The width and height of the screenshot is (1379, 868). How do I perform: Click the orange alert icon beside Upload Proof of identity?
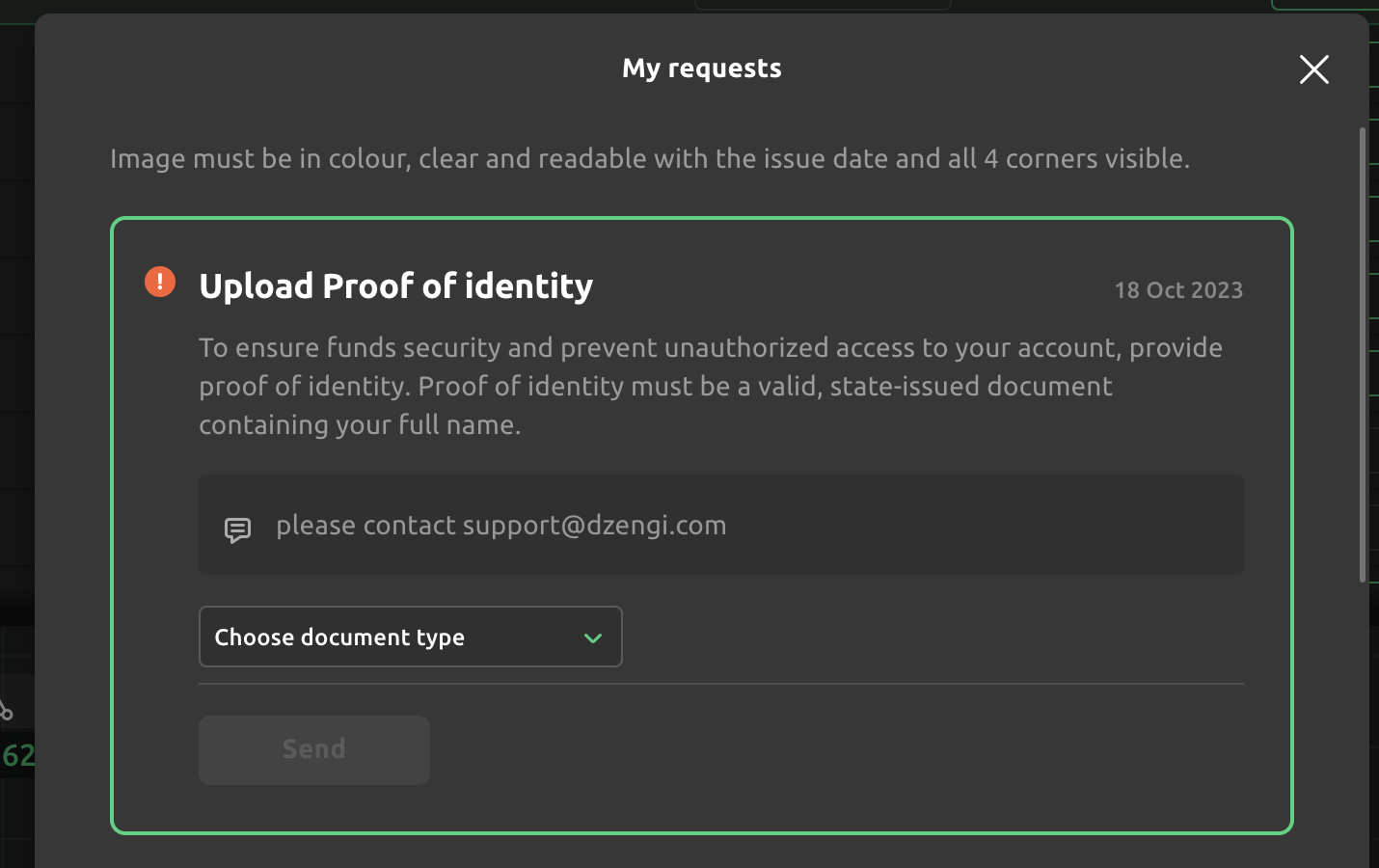[x=159, y=282]
